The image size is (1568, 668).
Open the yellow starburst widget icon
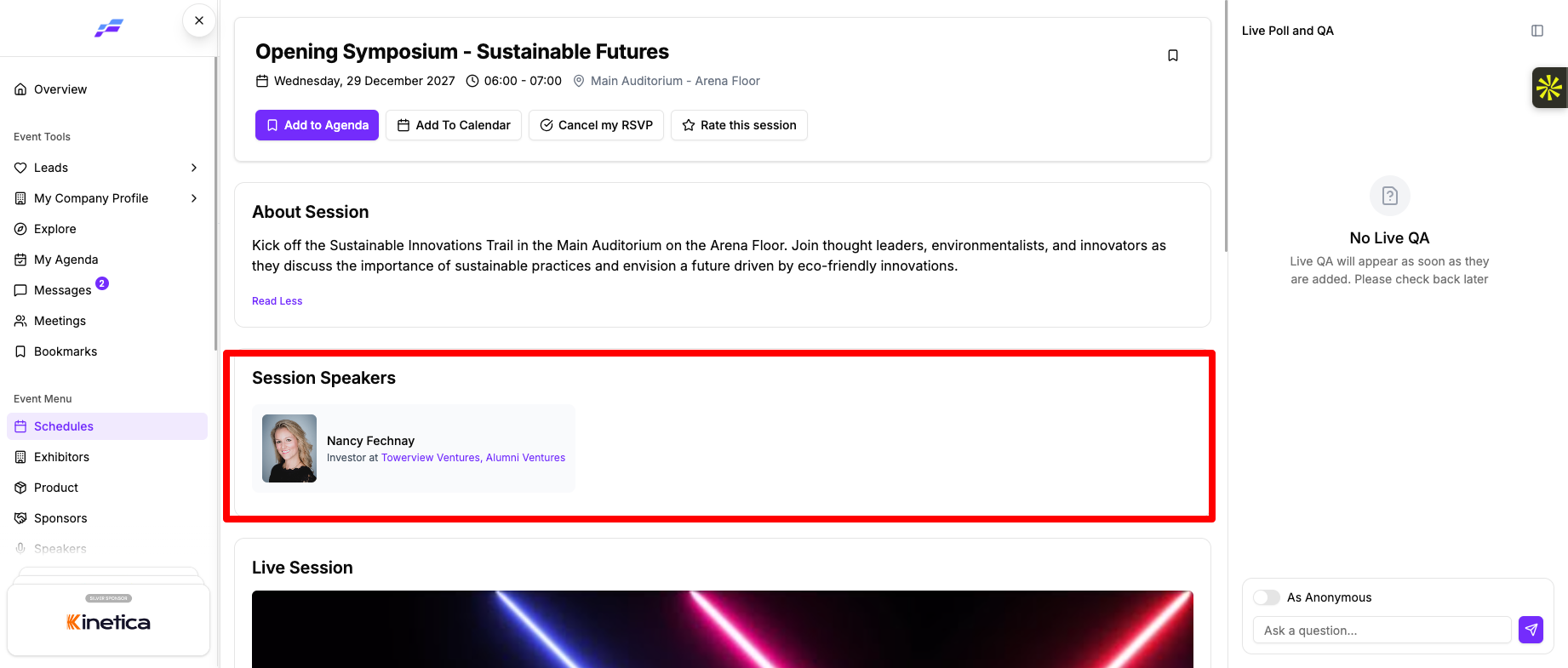point(1549,88)
